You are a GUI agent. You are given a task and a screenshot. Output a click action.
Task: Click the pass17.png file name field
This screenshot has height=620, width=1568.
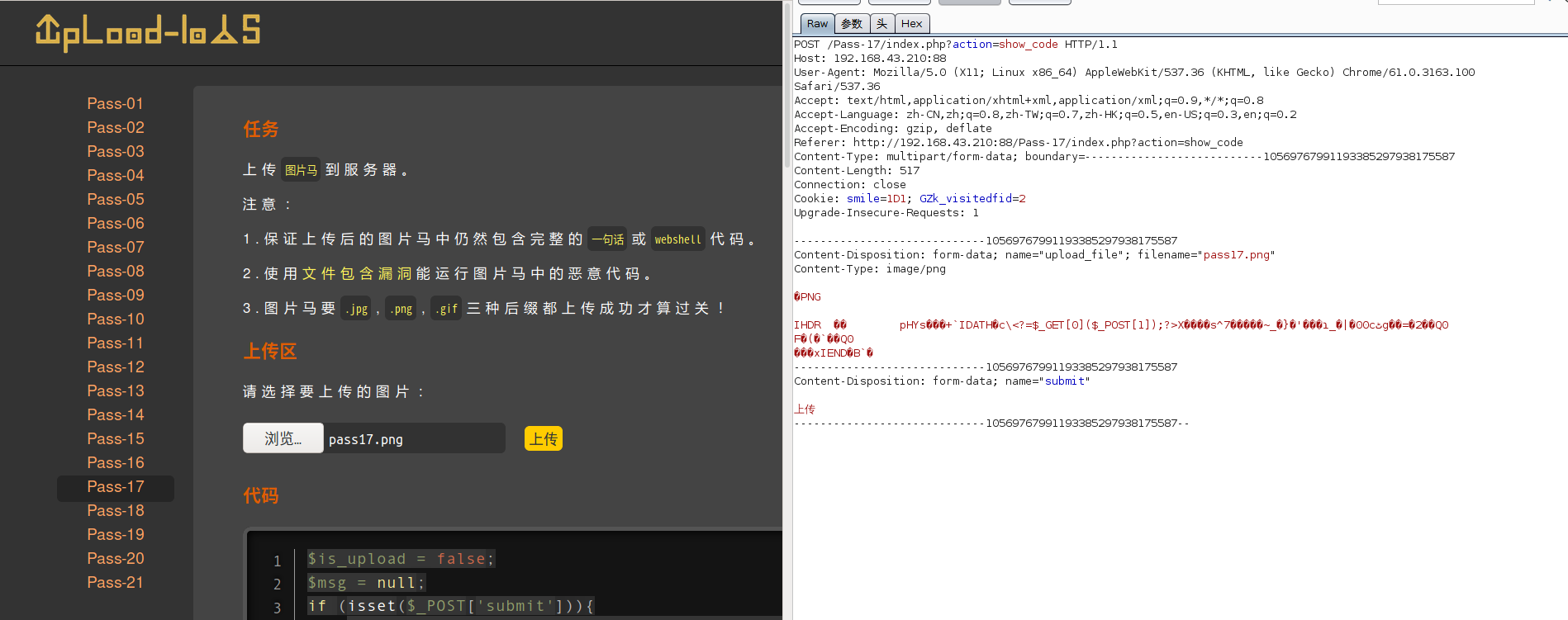[414, 438]
